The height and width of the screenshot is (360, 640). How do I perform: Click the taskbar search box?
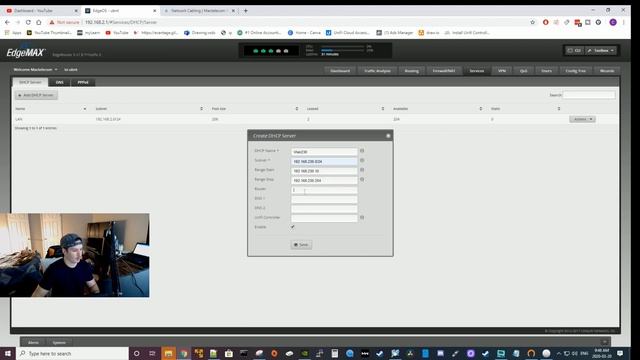click(x=73, y=353)
